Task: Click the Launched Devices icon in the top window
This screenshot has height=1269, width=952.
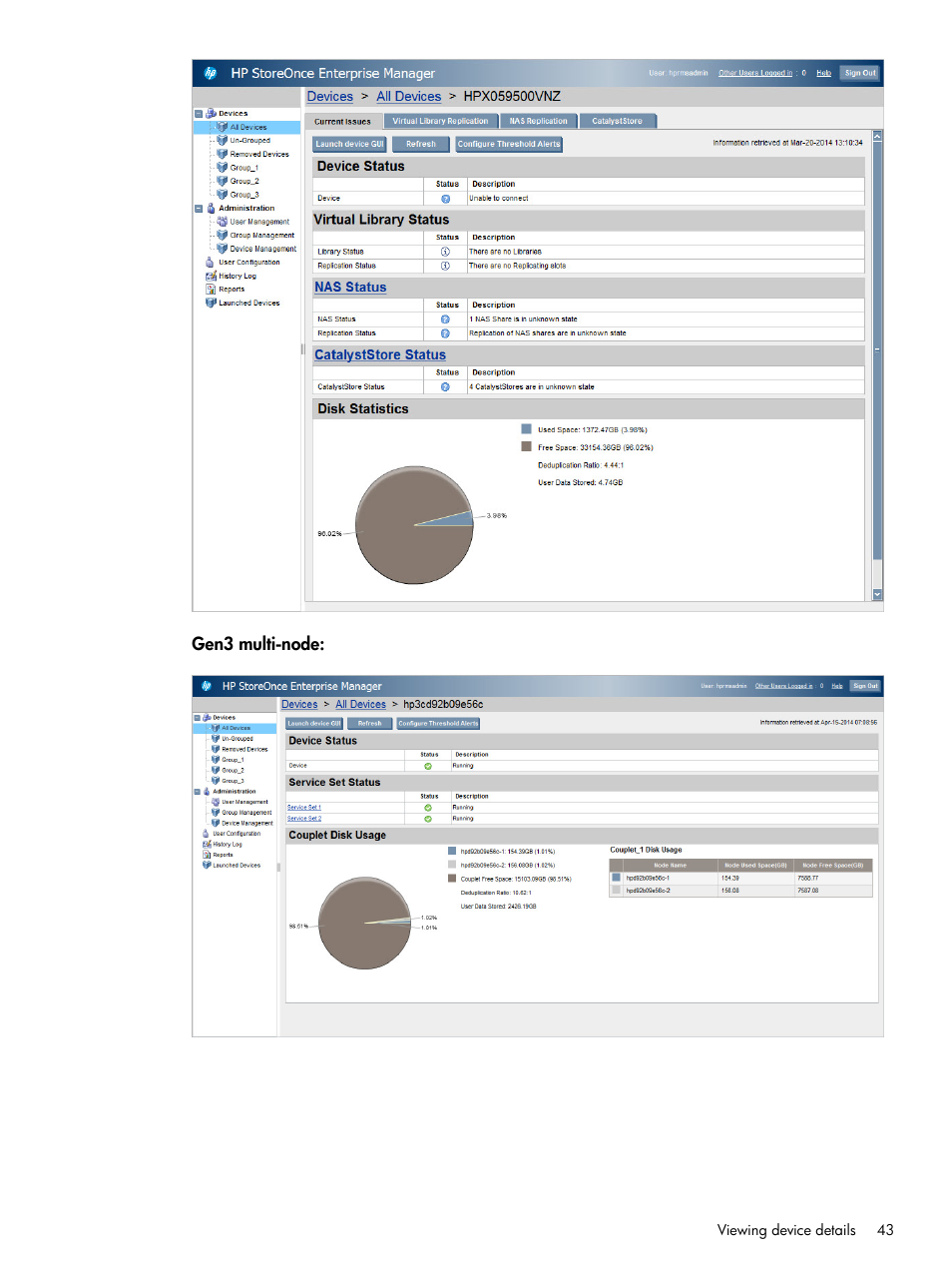Action: tap(211, 303)
